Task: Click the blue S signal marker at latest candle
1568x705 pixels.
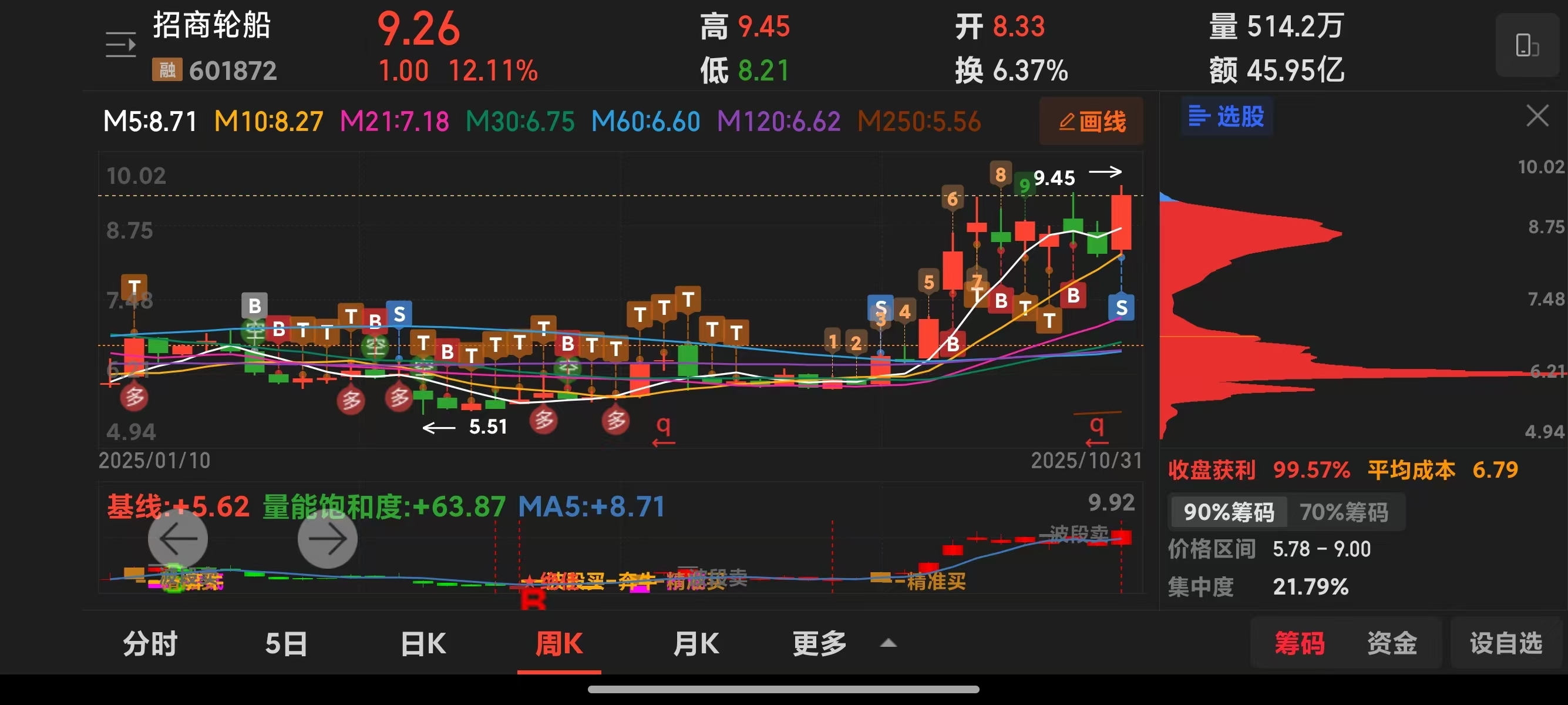Action: [1121, 308]
